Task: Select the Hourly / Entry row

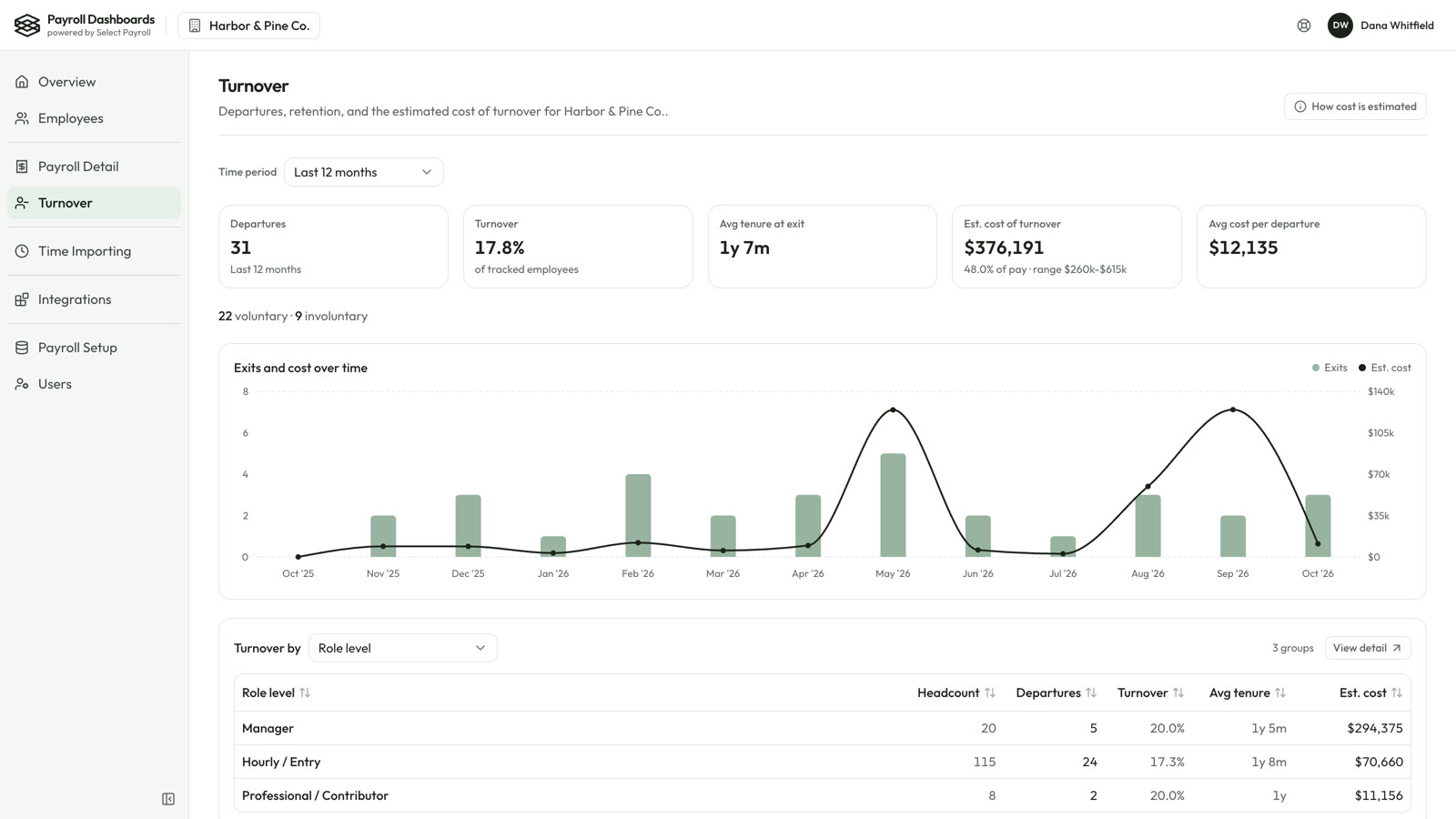Action: [x=823, y=762]
